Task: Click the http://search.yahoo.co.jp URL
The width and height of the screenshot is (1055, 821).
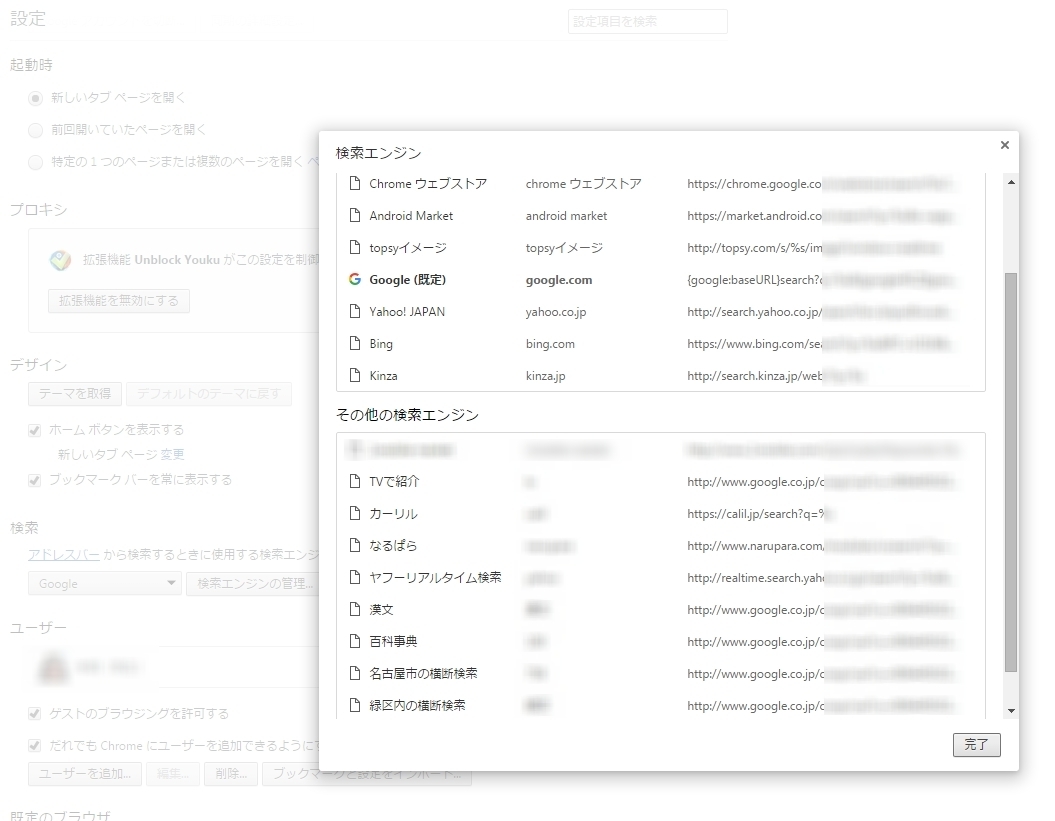Action: tap(754, 312)
